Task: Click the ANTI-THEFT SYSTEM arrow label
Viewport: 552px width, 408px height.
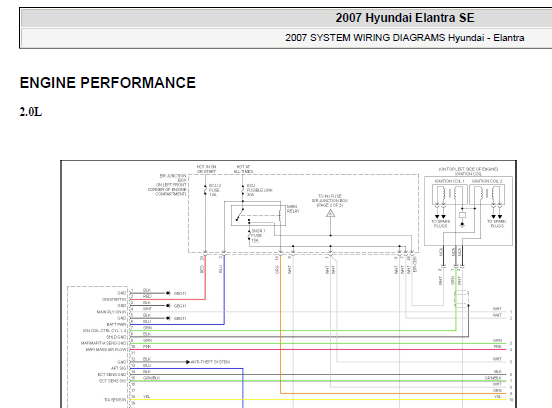Action: [208, 362]
